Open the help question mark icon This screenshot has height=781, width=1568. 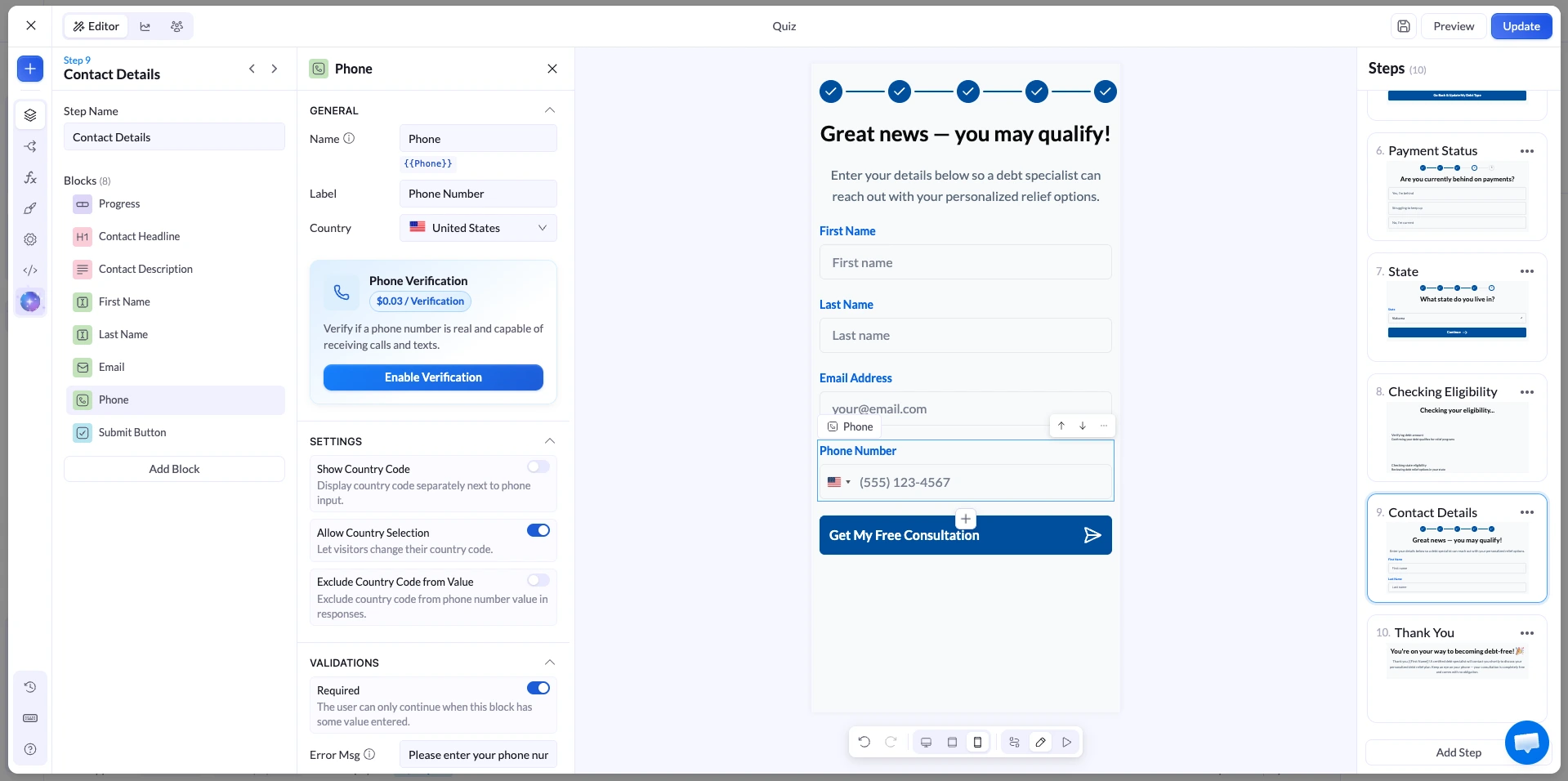[x=30, y=749]
